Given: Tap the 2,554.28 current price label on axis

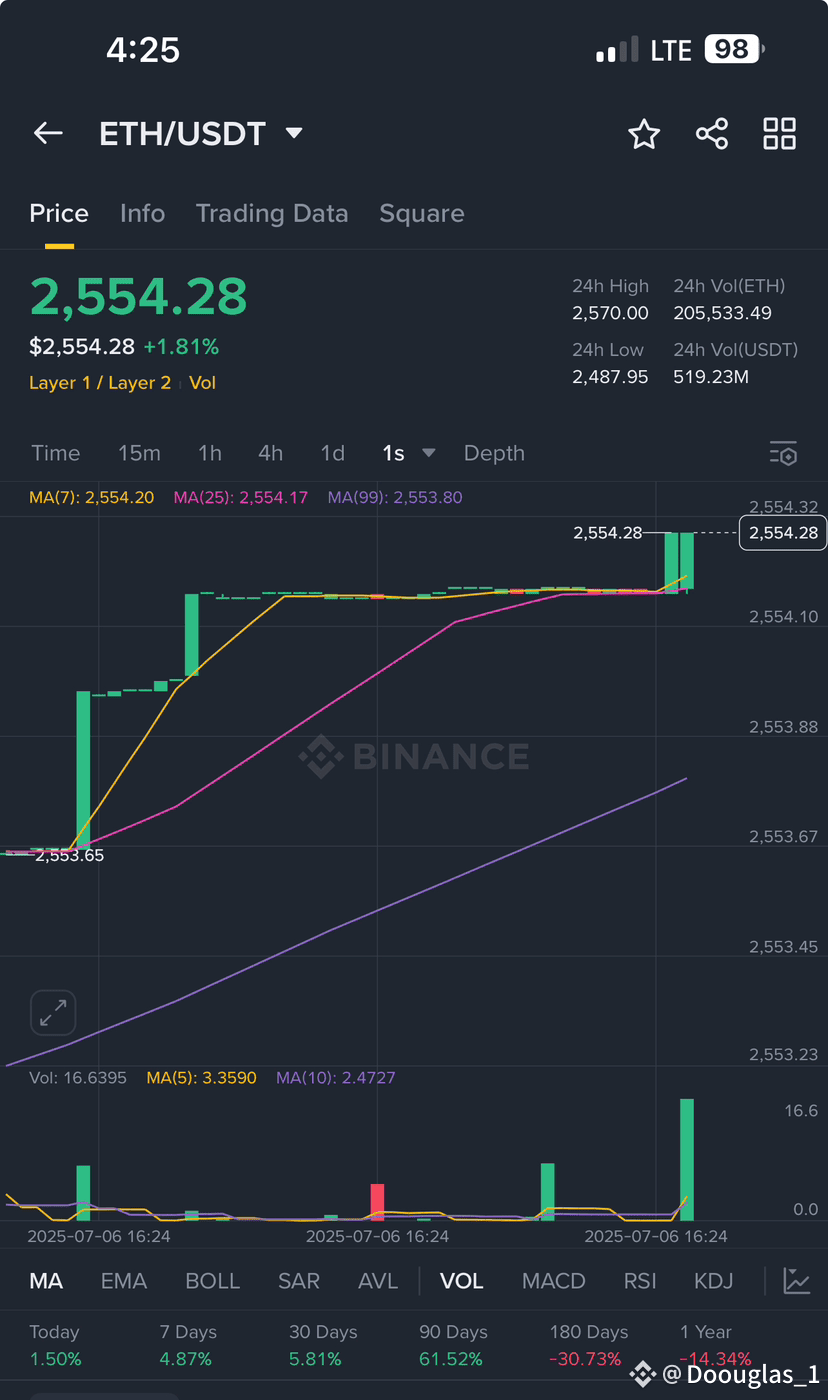Looking at the screenshot, I should coord(784,533).
